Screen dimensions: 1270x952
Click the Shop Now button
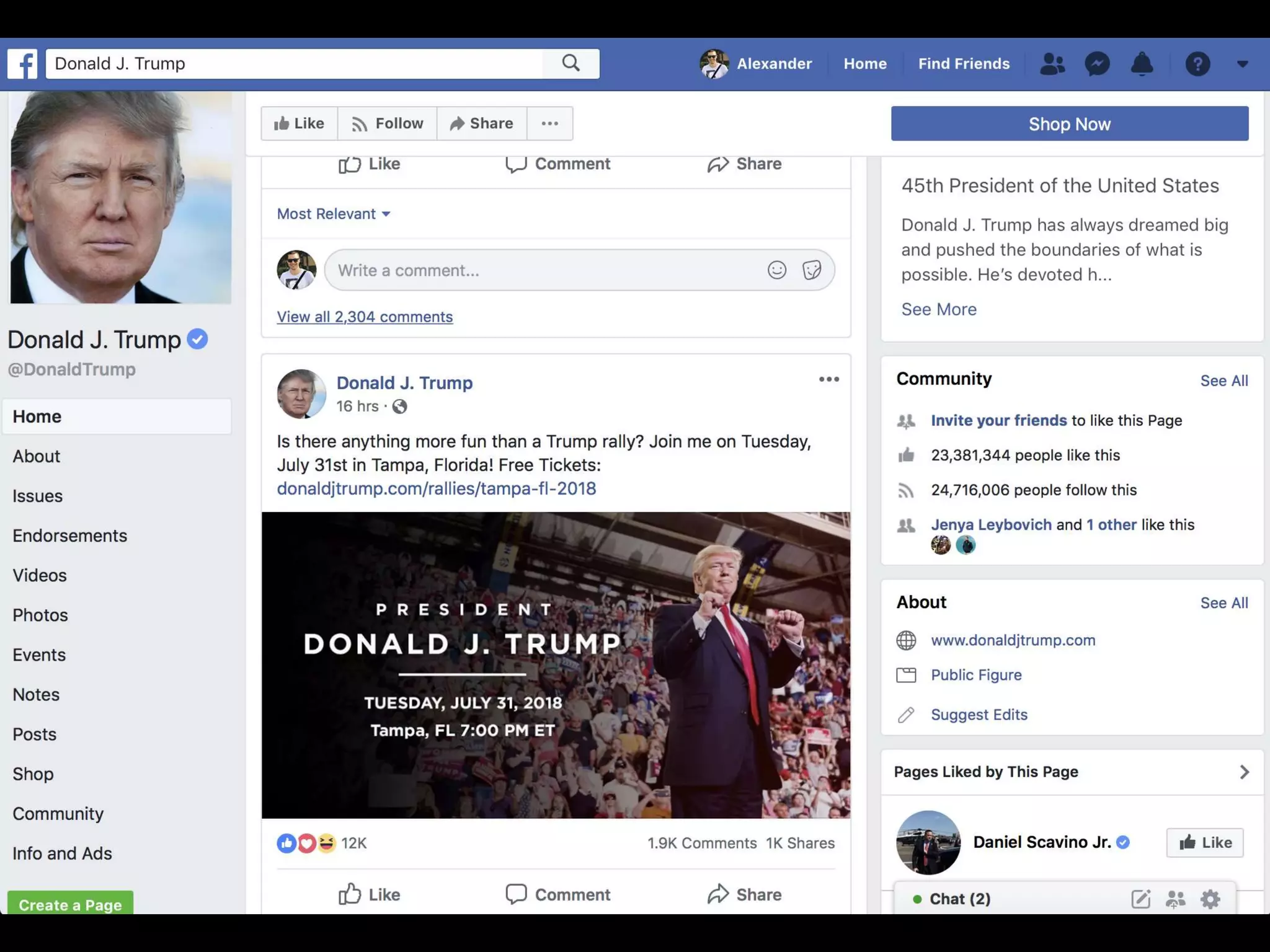(x=1070, y=123)
